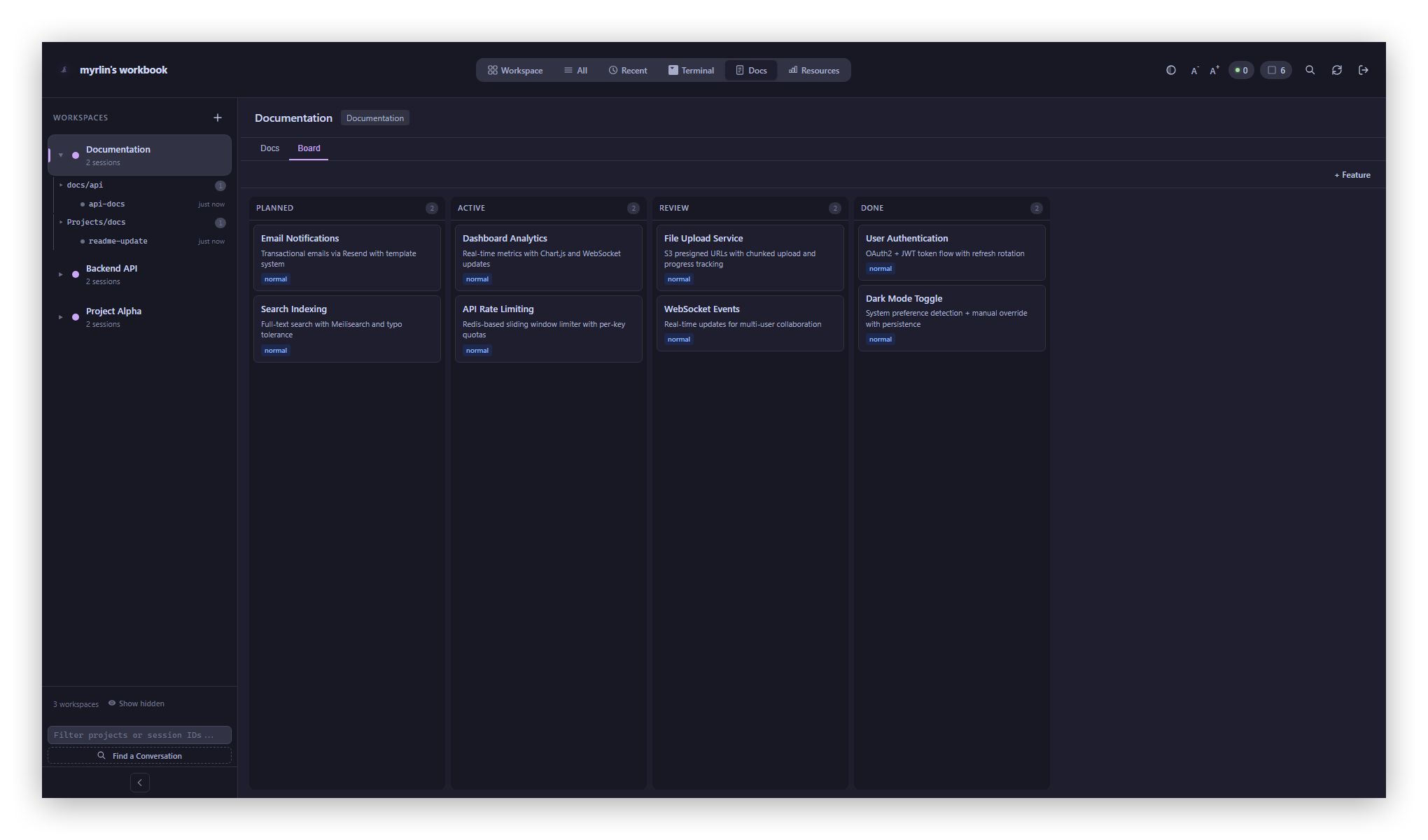The width and height of the screenshot is (1428, 840).
Task: Click the PLANNED column header
Action: [274, 208]
